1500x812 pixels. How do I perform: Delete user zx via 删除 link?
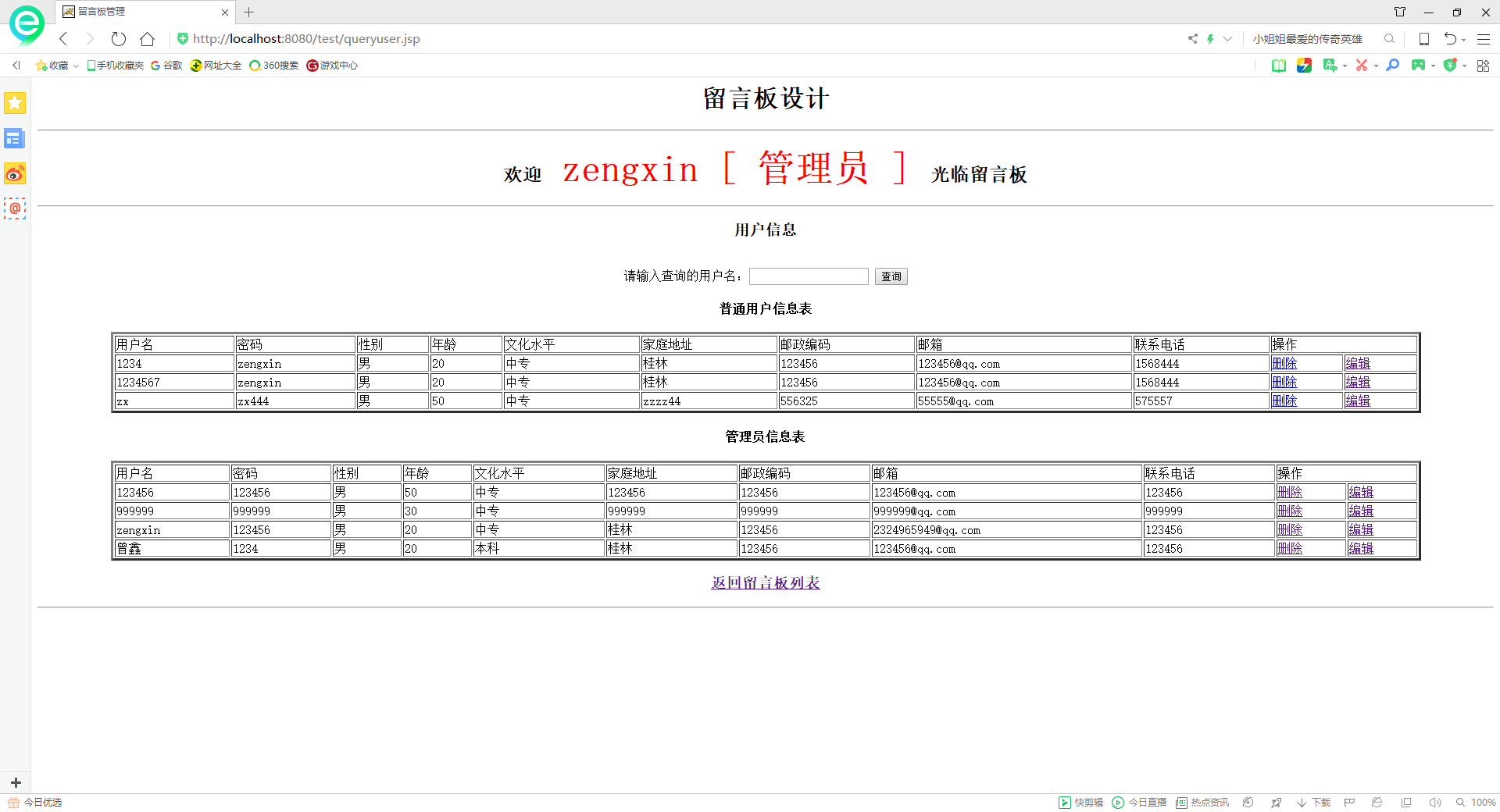pyautogui.click(x=1284, y=401)
